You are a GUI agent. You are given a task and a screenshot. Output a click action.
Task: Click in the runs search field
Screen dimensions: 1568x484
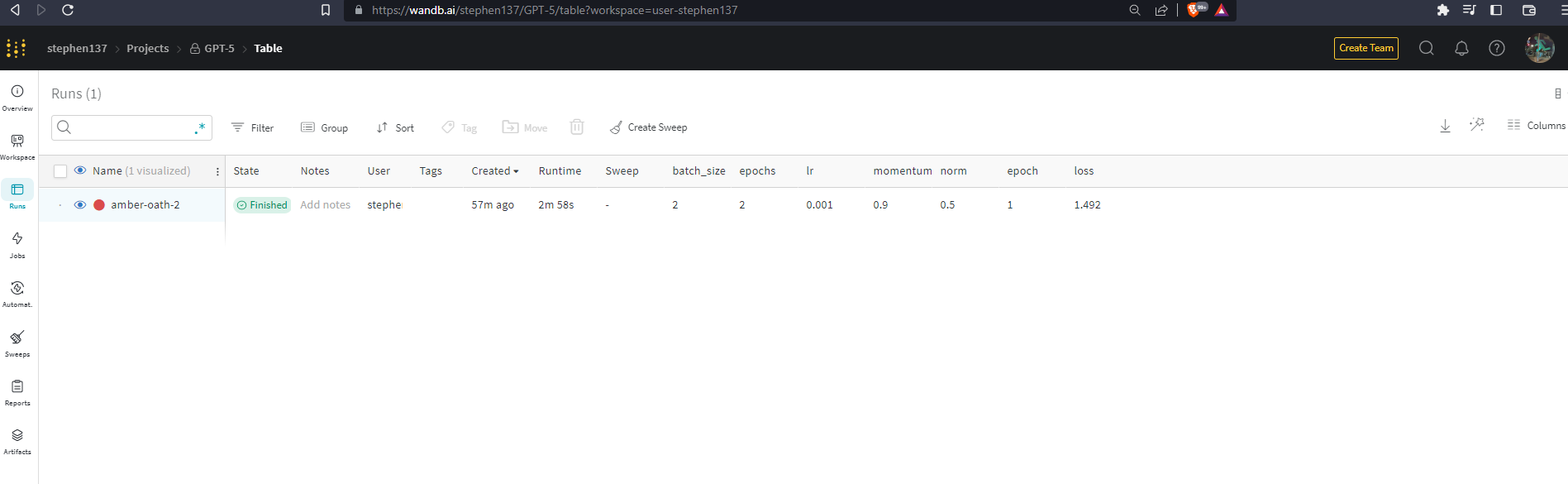pyautogui.click(x=131, y=127)
